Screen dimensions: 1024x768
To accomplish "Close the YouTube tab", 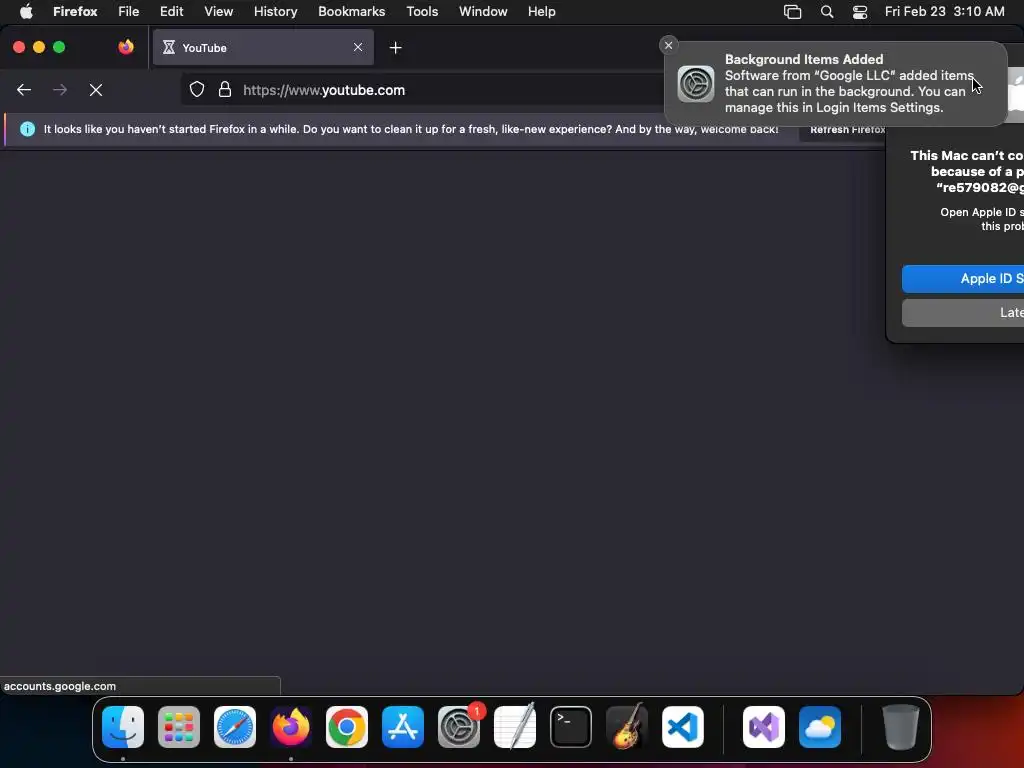I will click(x=358, y=47).
